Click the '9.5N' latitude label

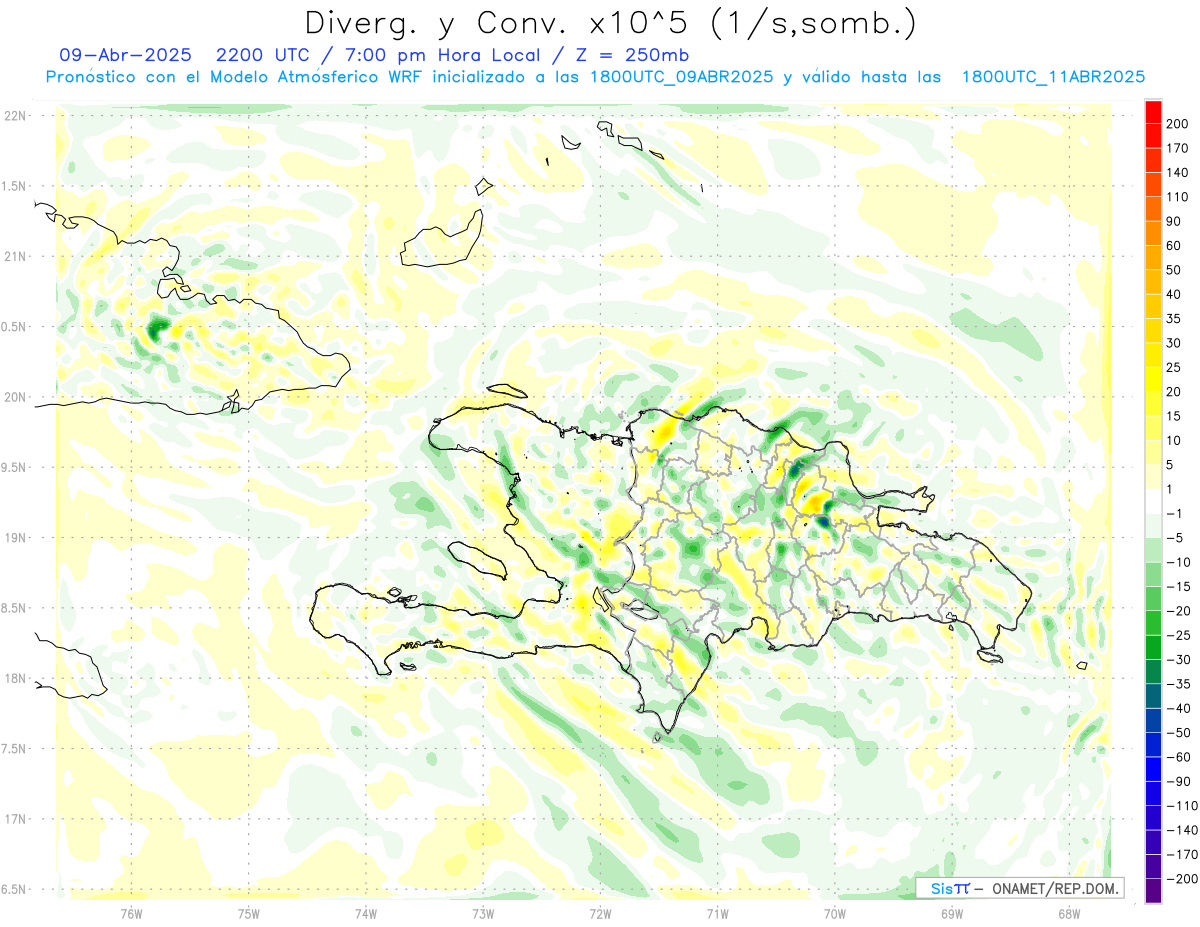click(x=14, y=467)
